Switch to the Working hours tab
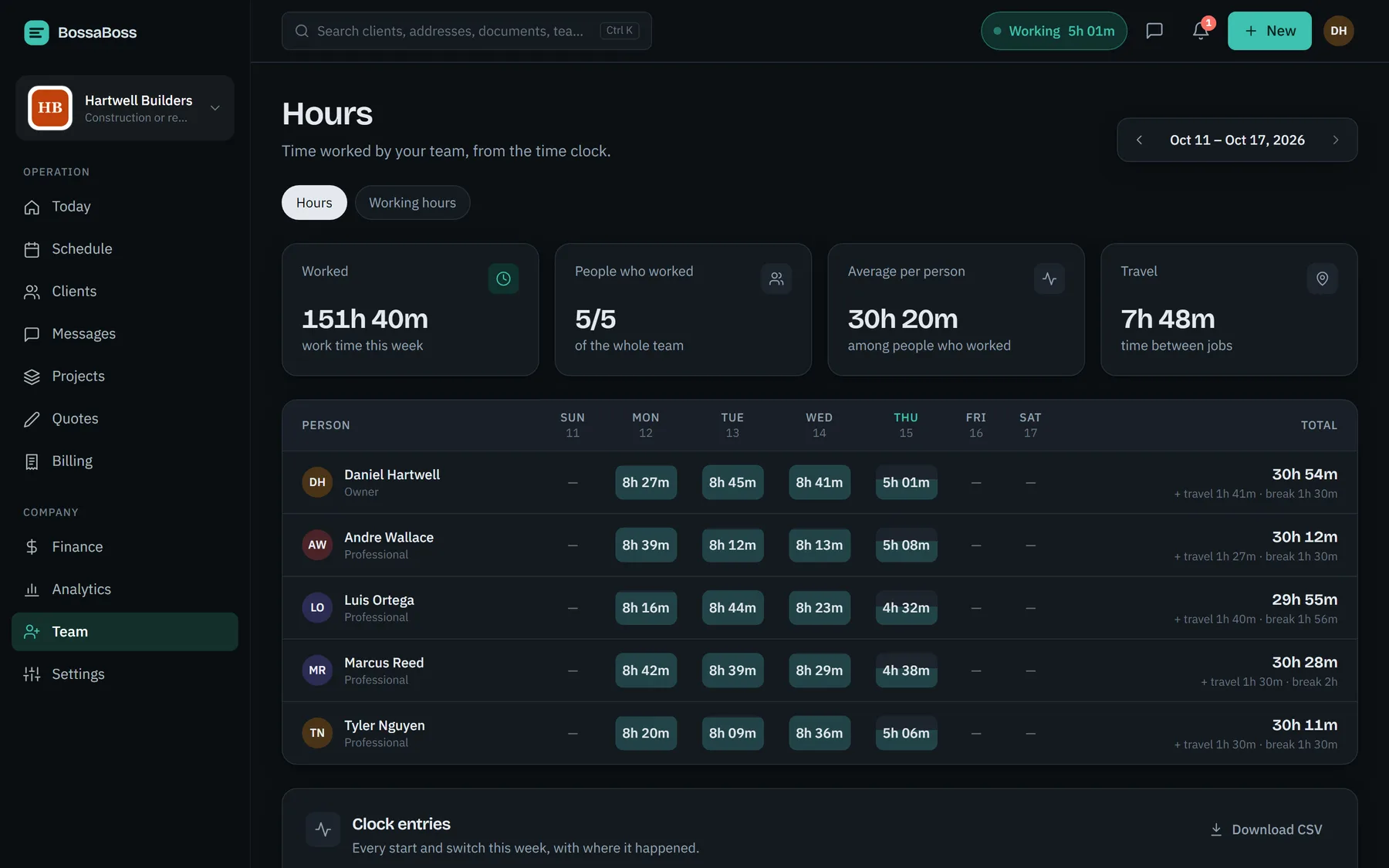Viewport: 1389px width, 868px height. (412, 202)
